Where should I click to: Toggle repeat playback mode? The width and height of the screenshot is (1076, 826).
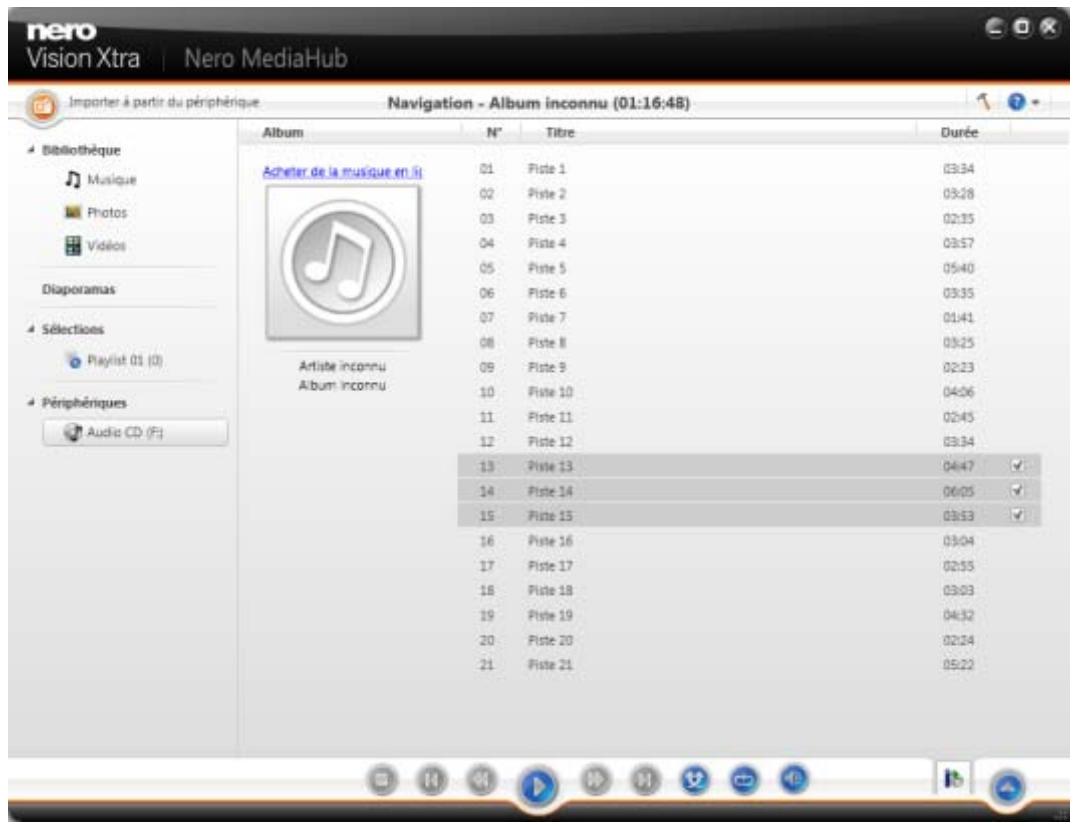pyautogui.click(x=745, y=780)
